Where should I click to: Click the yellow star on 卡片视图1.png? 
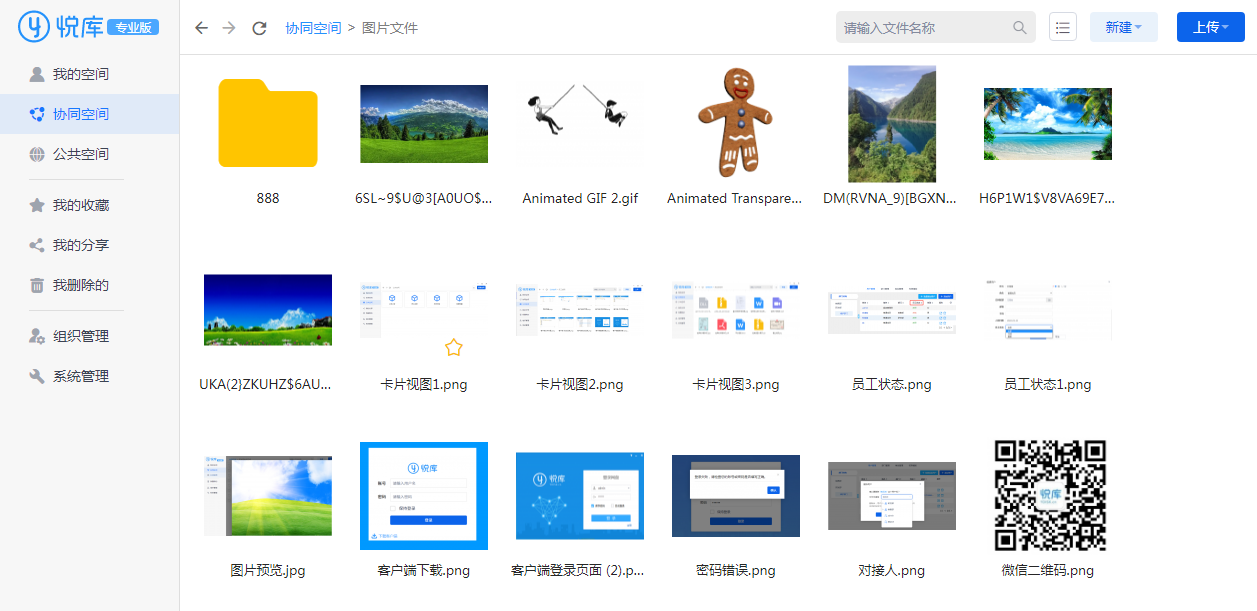pyautogui.click(x=454, y=347)
